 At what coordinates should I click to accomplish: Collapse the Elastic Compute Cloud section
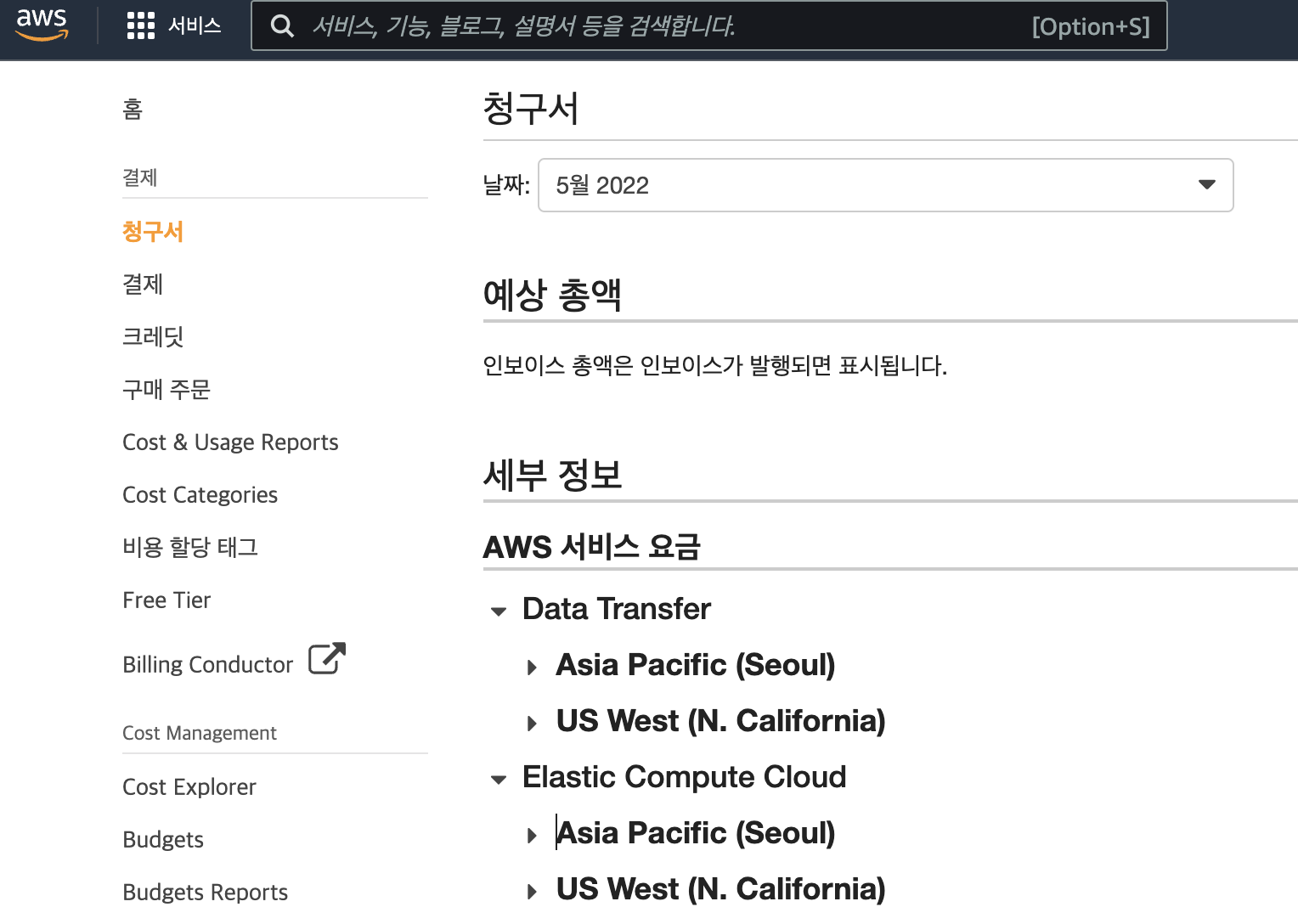[x=499, y=779]
